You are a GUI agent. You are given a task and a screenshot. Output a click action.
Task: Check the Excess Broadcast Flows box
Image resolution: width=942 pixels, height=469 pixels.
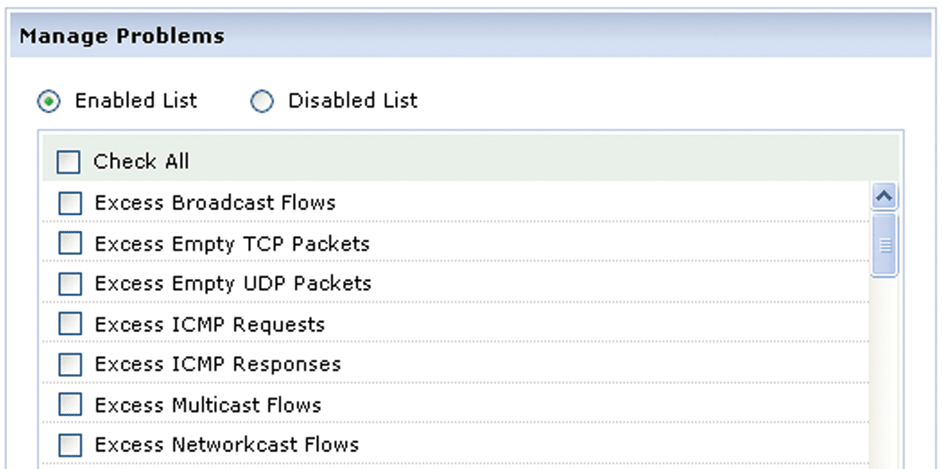[70, 203]
